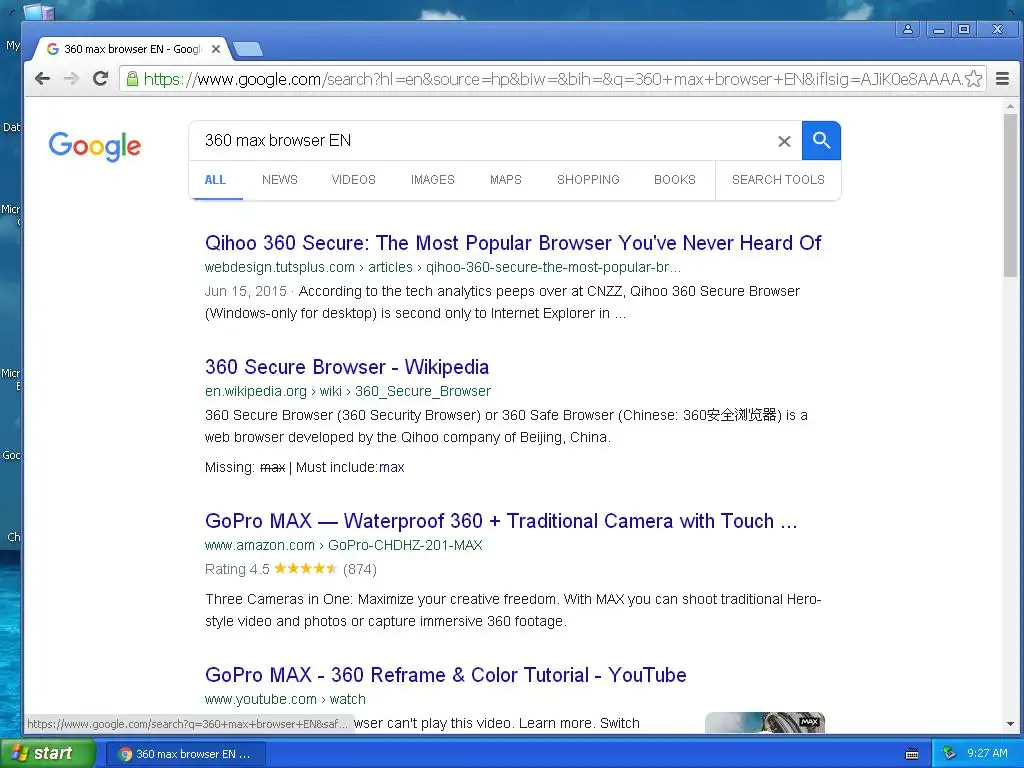Click the blue magnifier search button

(x=821, y=140)
